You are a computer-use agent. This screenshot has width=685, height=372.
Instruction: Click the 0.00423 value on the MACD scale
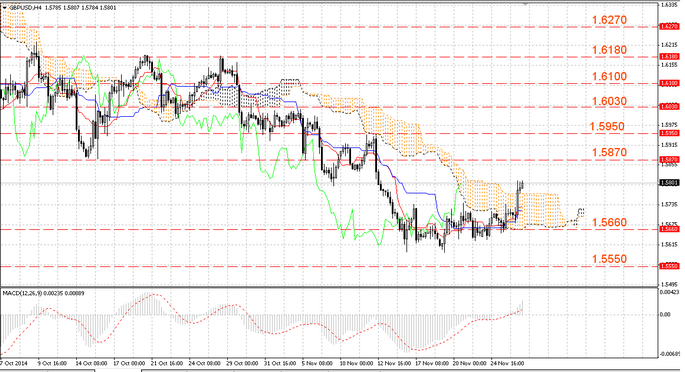click(x=670, y=292)
